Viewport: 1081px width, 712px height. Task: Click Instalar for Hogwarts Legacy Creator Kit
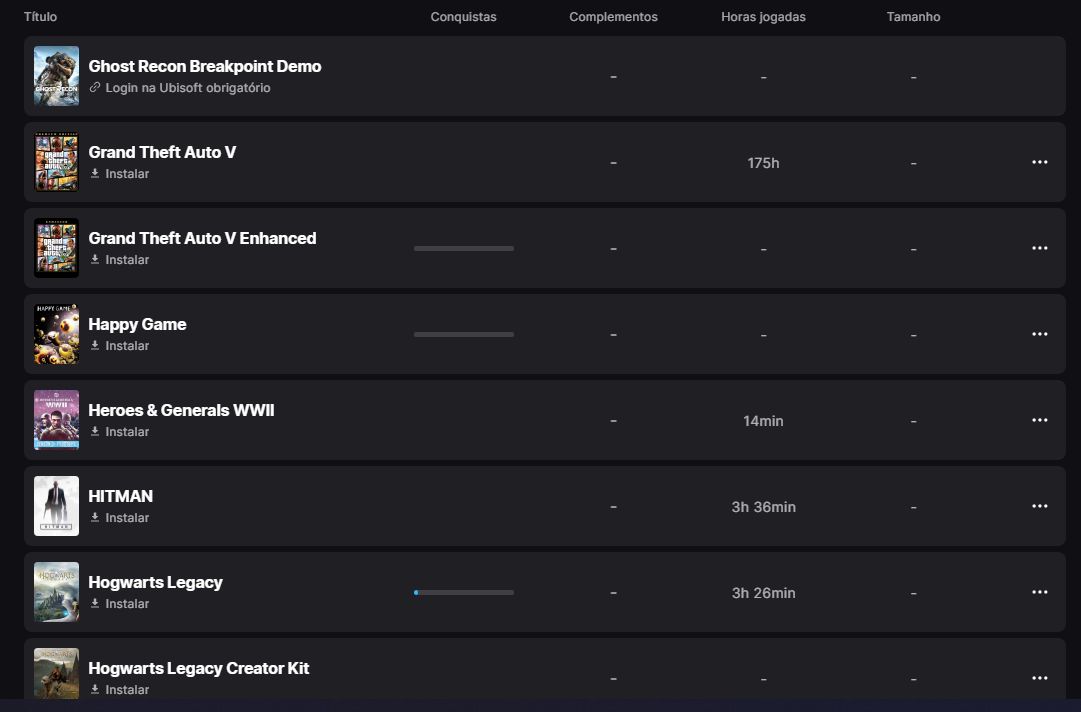pyautogui.click(x=127, y=690)
